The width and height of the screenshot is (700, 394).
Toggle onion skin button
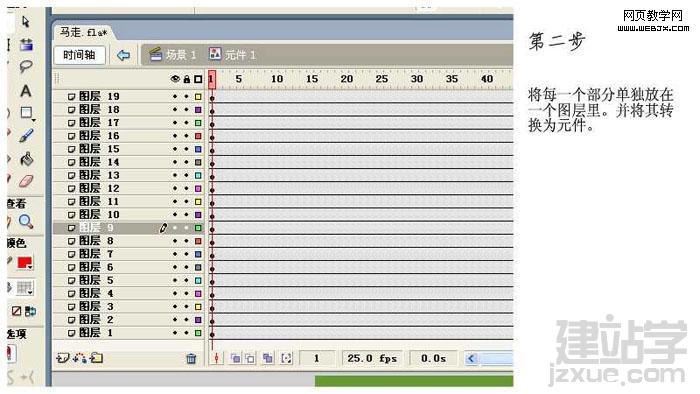[x=235, y=358]
